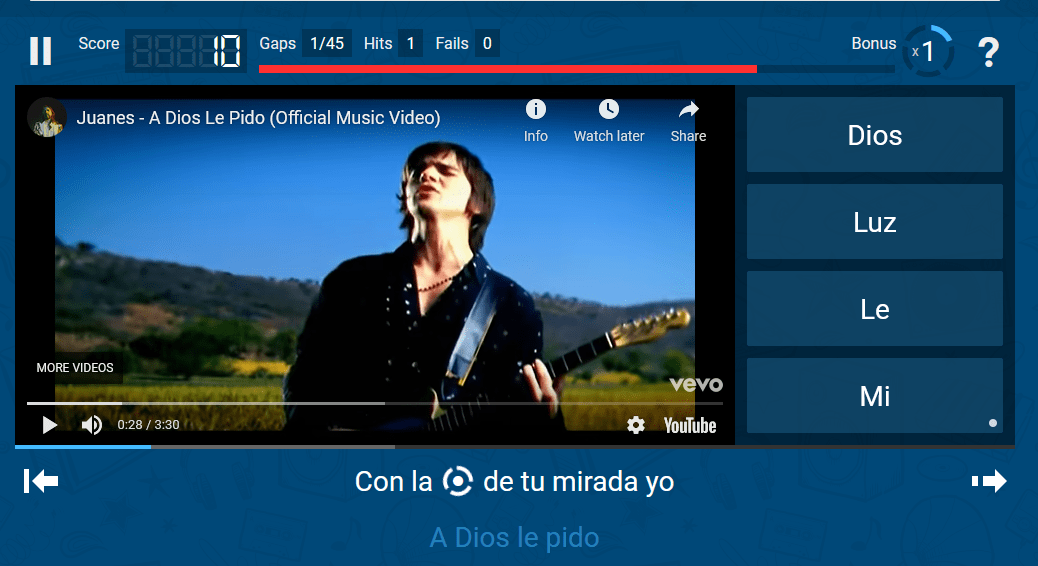
Task: Click the current lyric 'de tu mirada yo'
Action: click(579, 482)
